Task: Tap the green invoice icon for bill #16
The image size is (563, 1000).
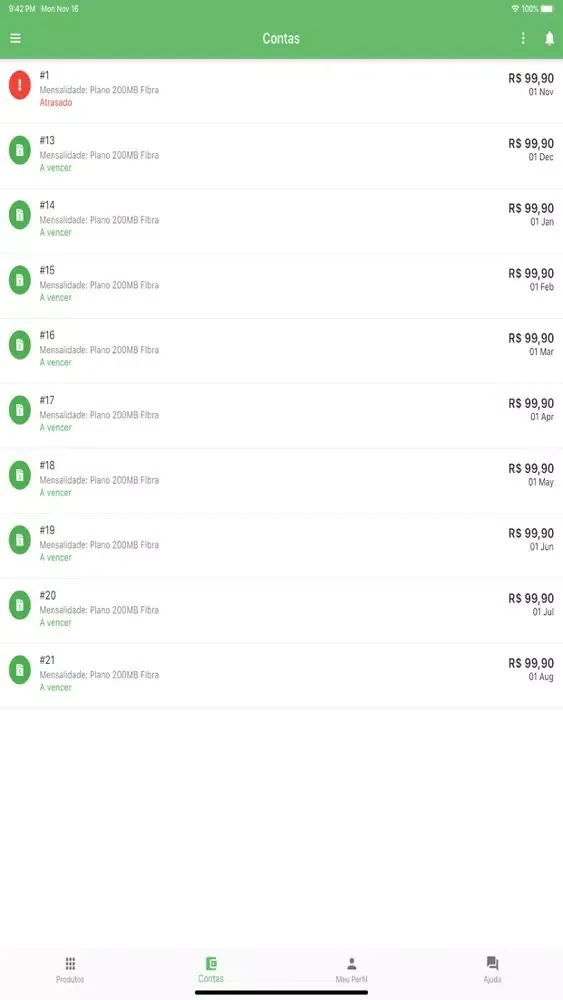Action: [x=20, y=345]
